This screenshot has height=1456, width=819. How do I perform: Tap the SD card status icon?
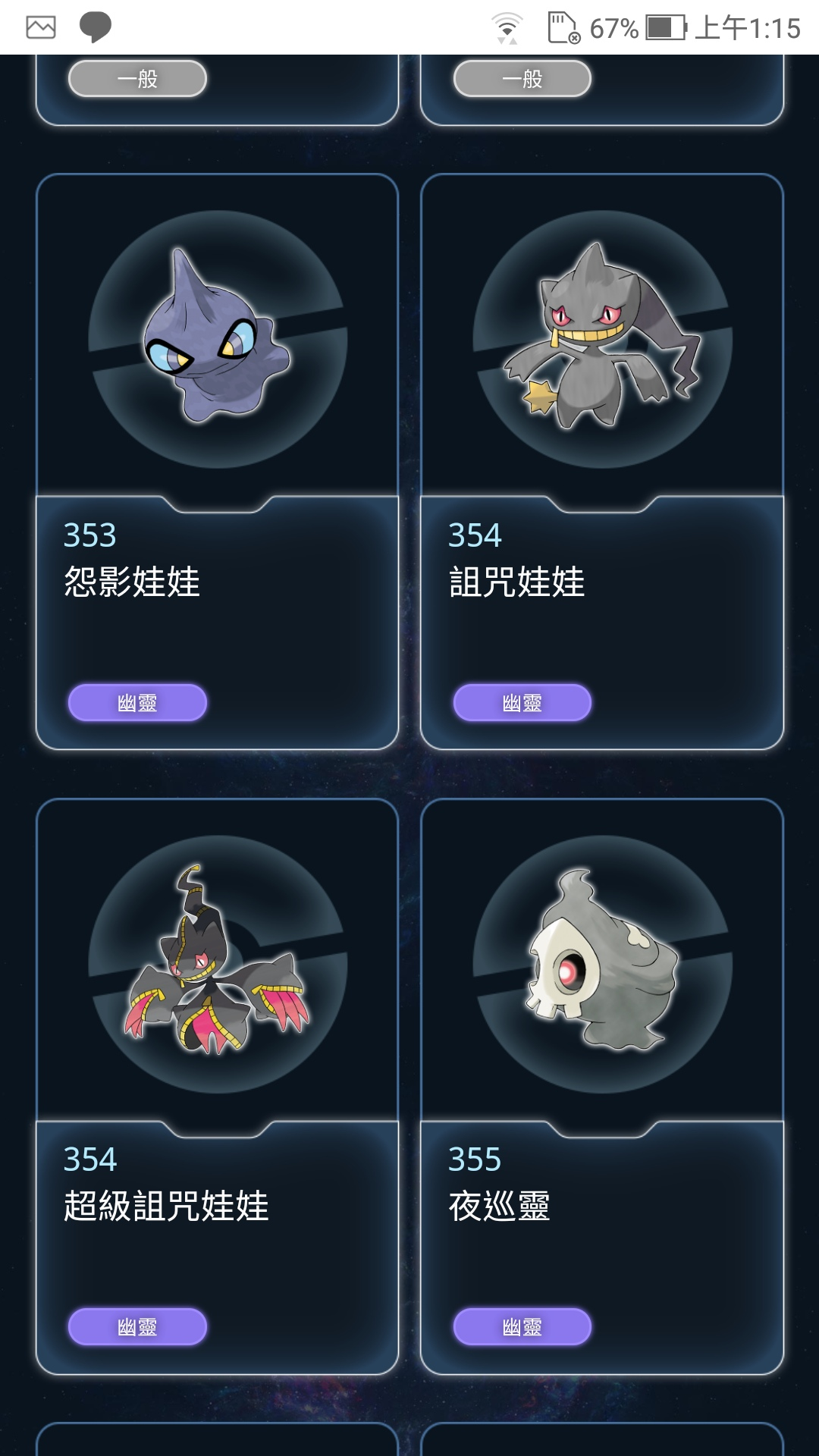(563, 28)
